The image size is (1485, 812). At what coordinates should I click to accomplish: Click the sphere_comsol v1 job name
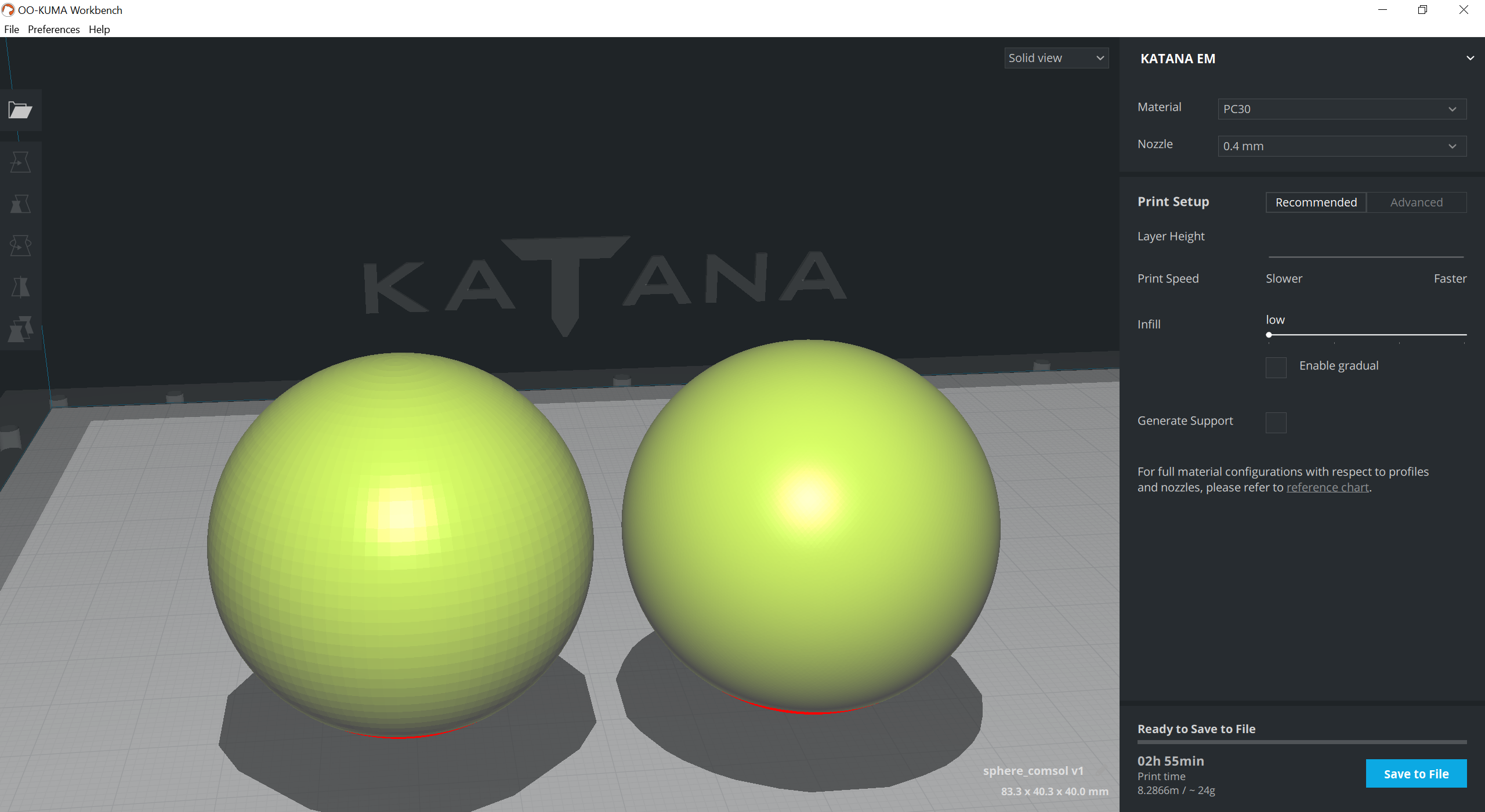[x=1033, y=771]
